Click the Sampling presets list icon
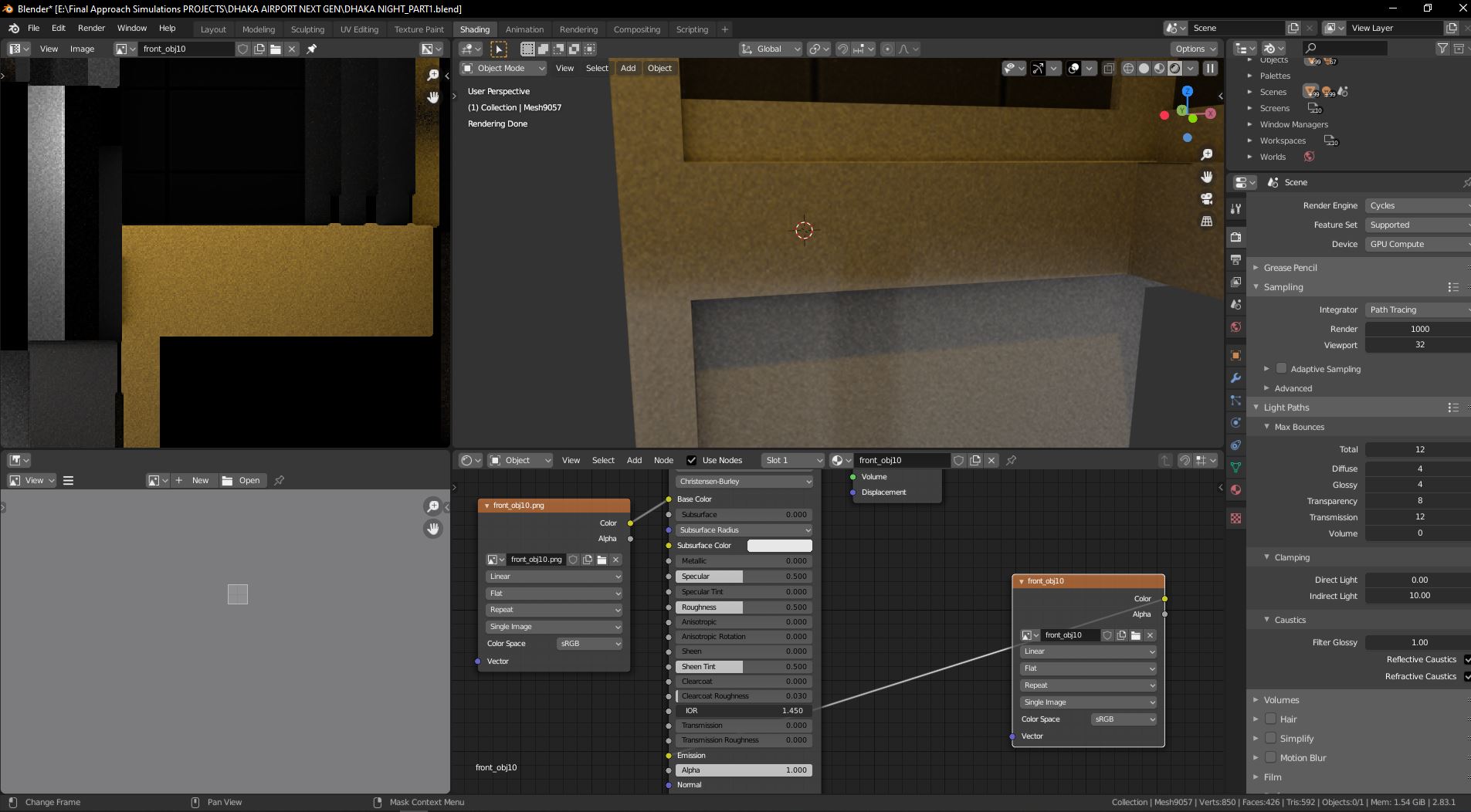Screen dimensions: 1471x812 click(x=1453, y=287)
